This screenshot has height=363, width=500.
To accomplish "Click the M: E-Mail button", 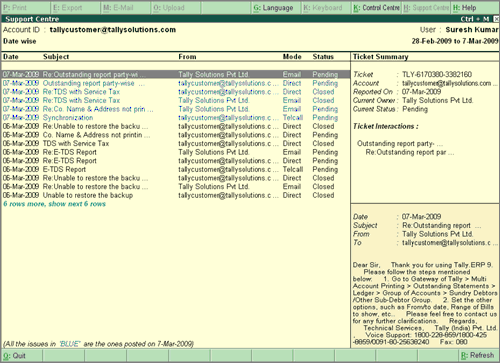I will coord(126,8).
